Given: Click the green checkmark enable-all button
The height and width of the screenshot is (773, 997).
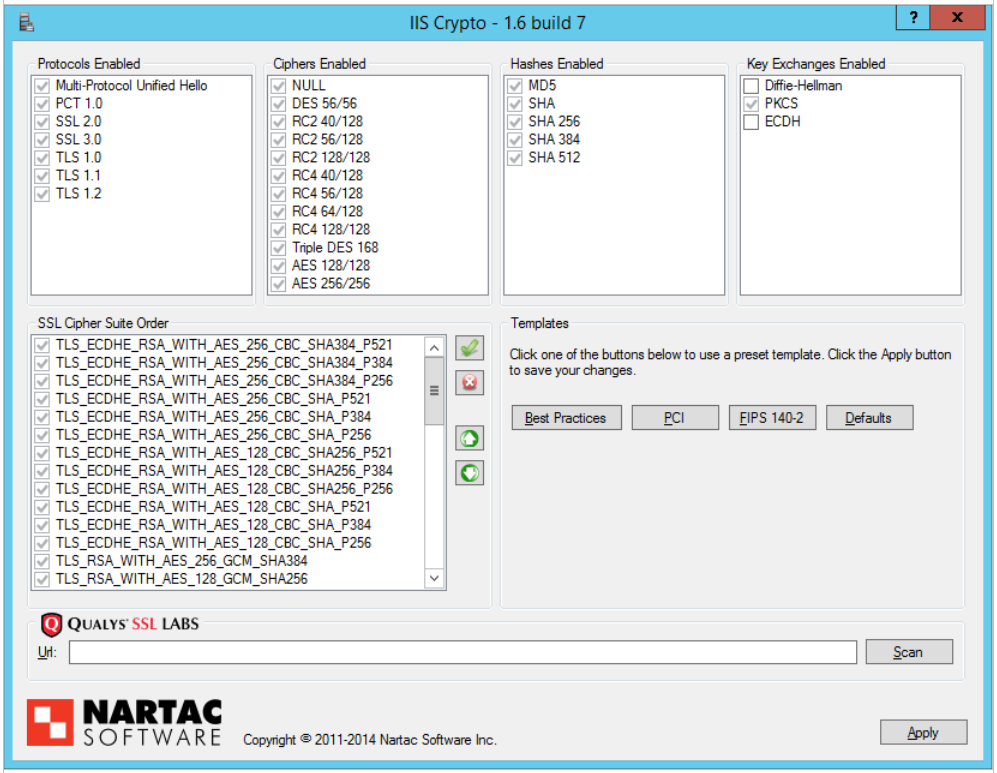Looking at the screenshot, I should coord(469,348).
